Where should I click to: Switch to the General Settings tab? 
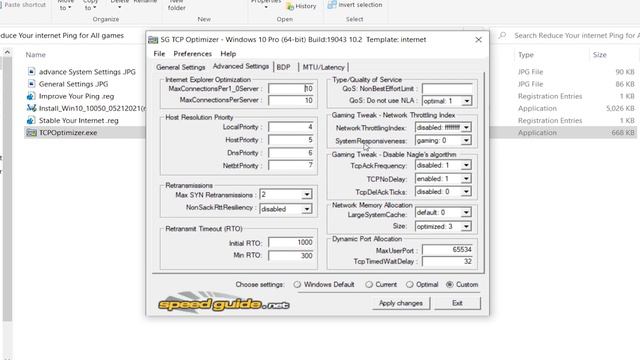click(x=180, y=67)
